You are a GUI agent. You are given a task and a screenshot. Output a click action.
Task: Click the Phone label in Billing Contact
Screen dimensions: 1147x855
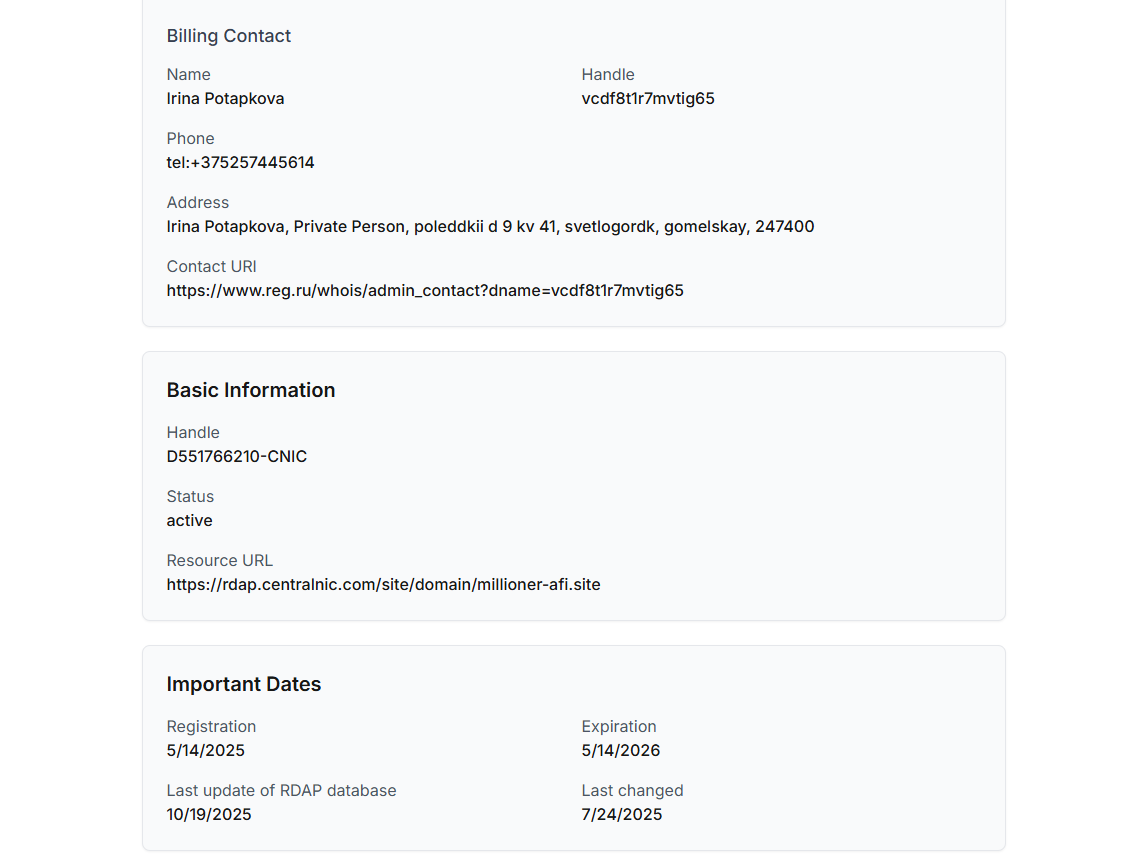pos(190,139)
